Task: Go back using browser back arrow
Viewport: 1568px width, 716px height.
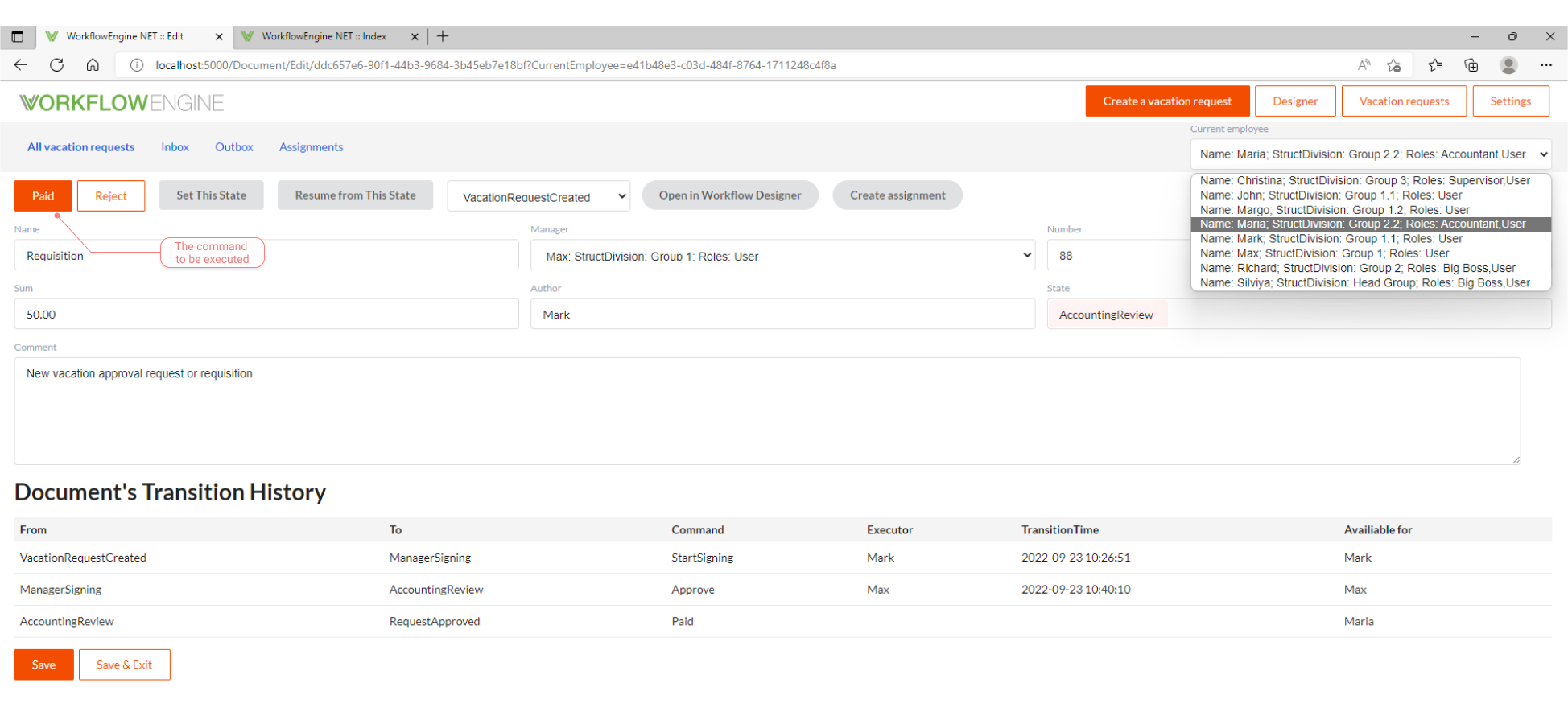Action: click(21, 65)
